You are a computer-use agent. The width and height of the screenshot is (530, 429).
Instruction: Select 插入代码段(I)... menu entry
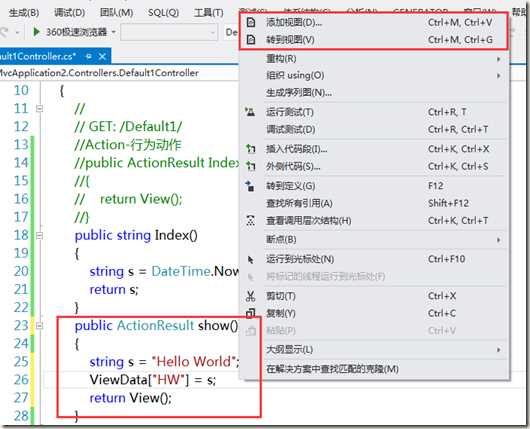coord(374,149)
